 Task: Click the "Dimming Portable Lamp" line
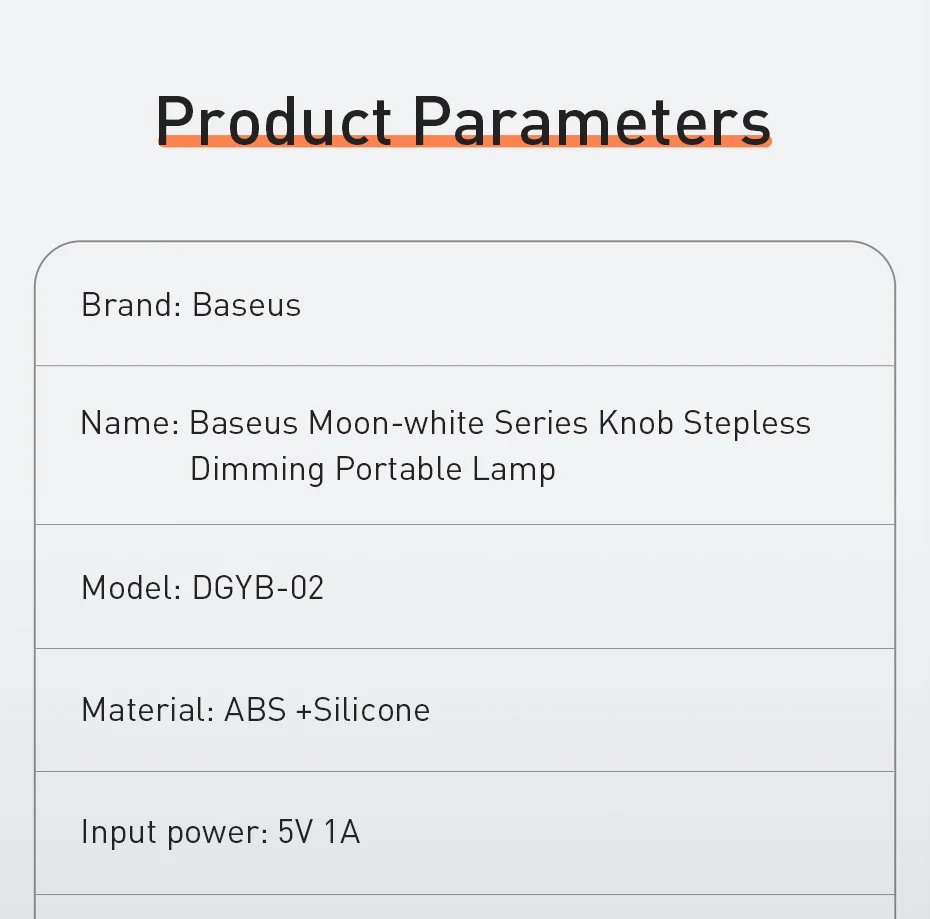[372, 469]
